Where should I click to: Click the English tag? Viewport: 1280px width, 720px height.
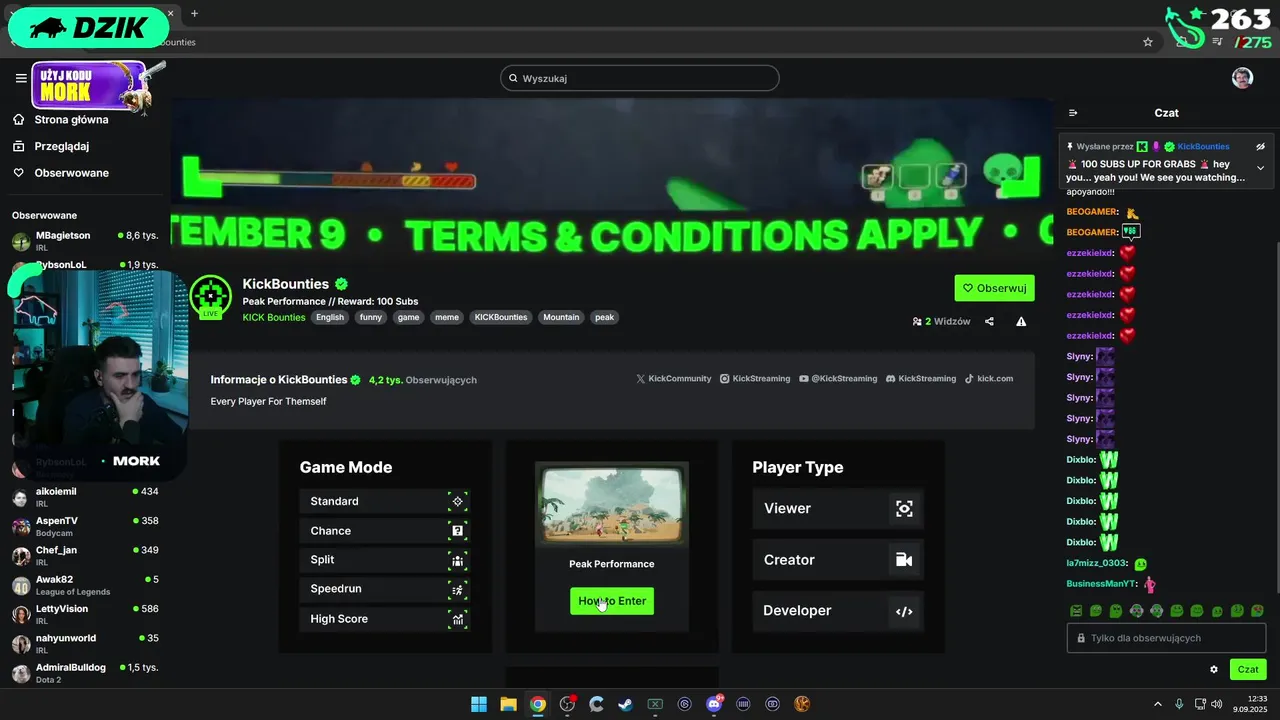tap(330, 317)
